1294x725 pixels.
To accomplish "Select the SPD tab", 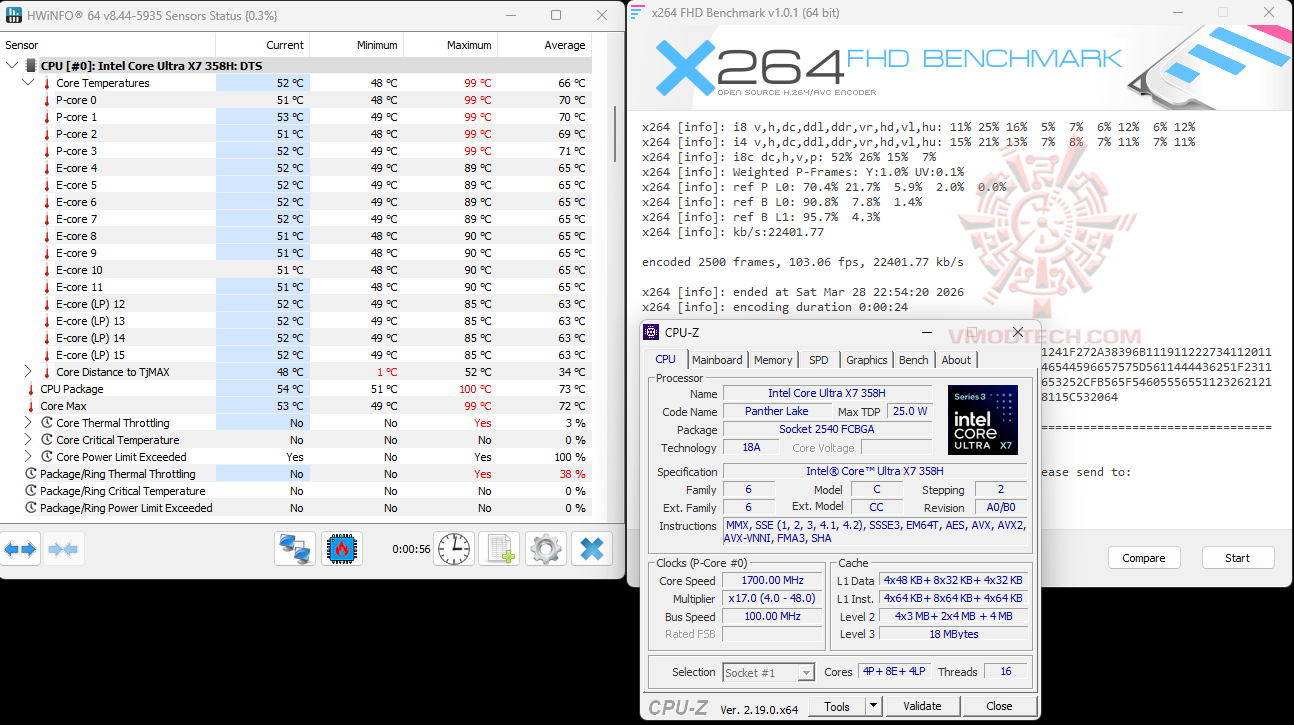I will pos(820,359).
